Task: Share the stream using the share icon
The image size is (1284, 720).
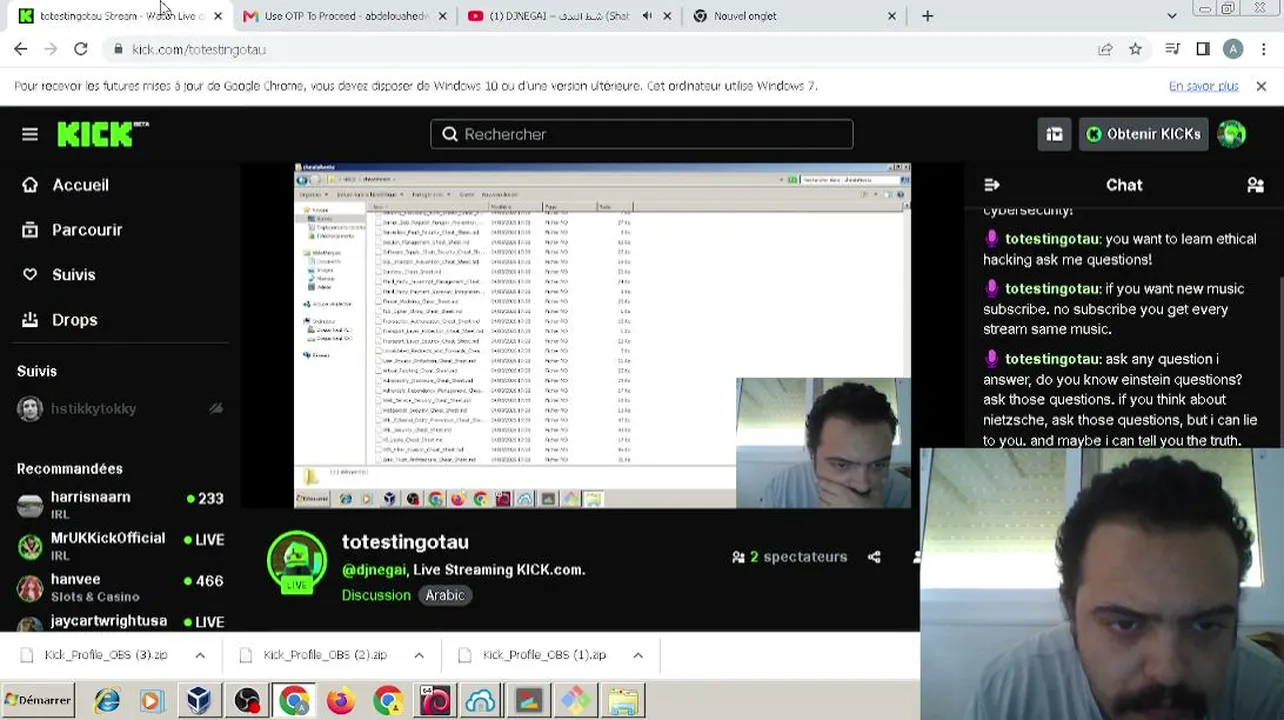Action: 874,557
